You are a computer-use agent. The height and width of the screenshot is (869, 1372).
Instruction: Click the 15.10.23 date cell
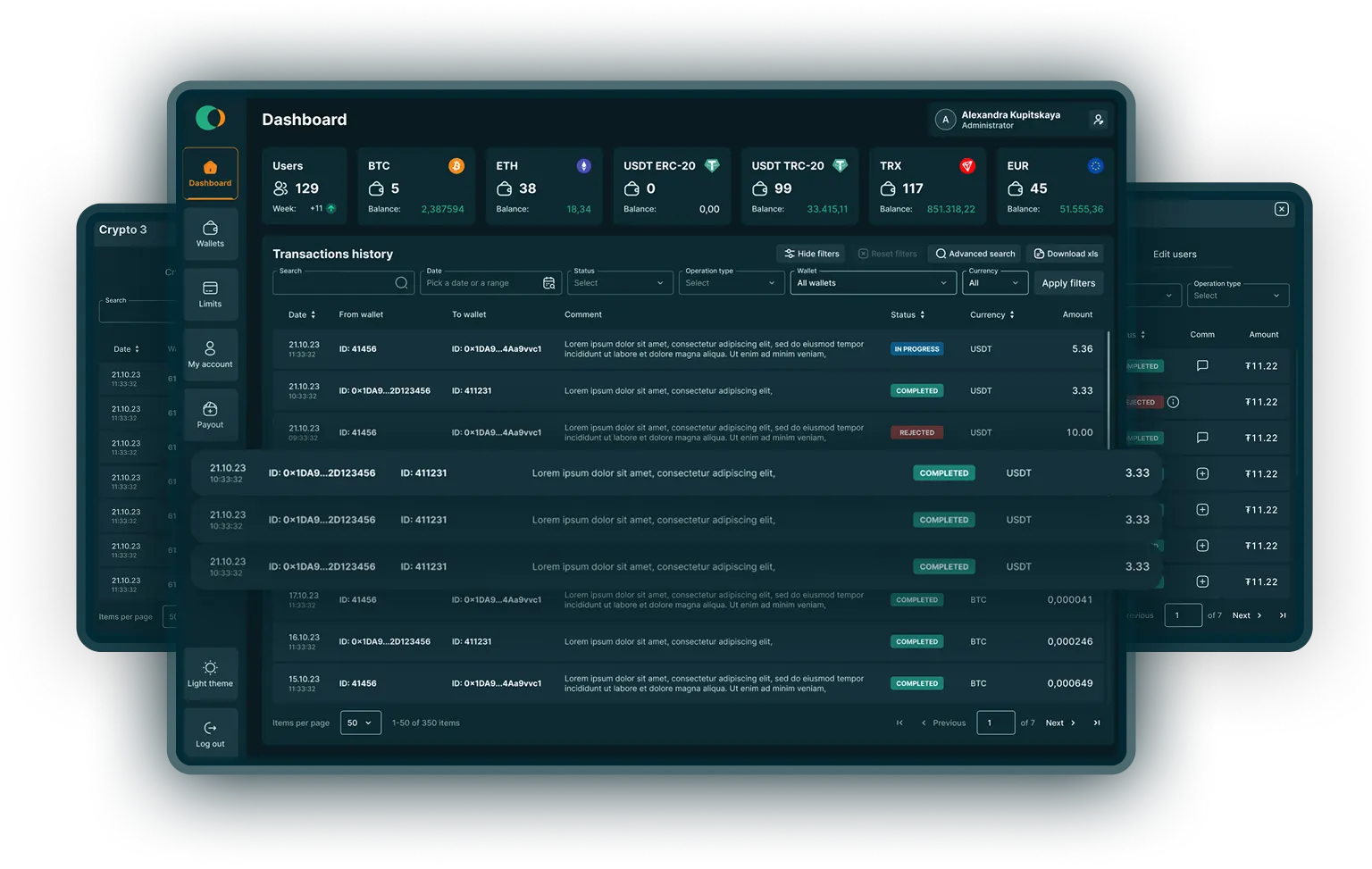tap(304, 683)
